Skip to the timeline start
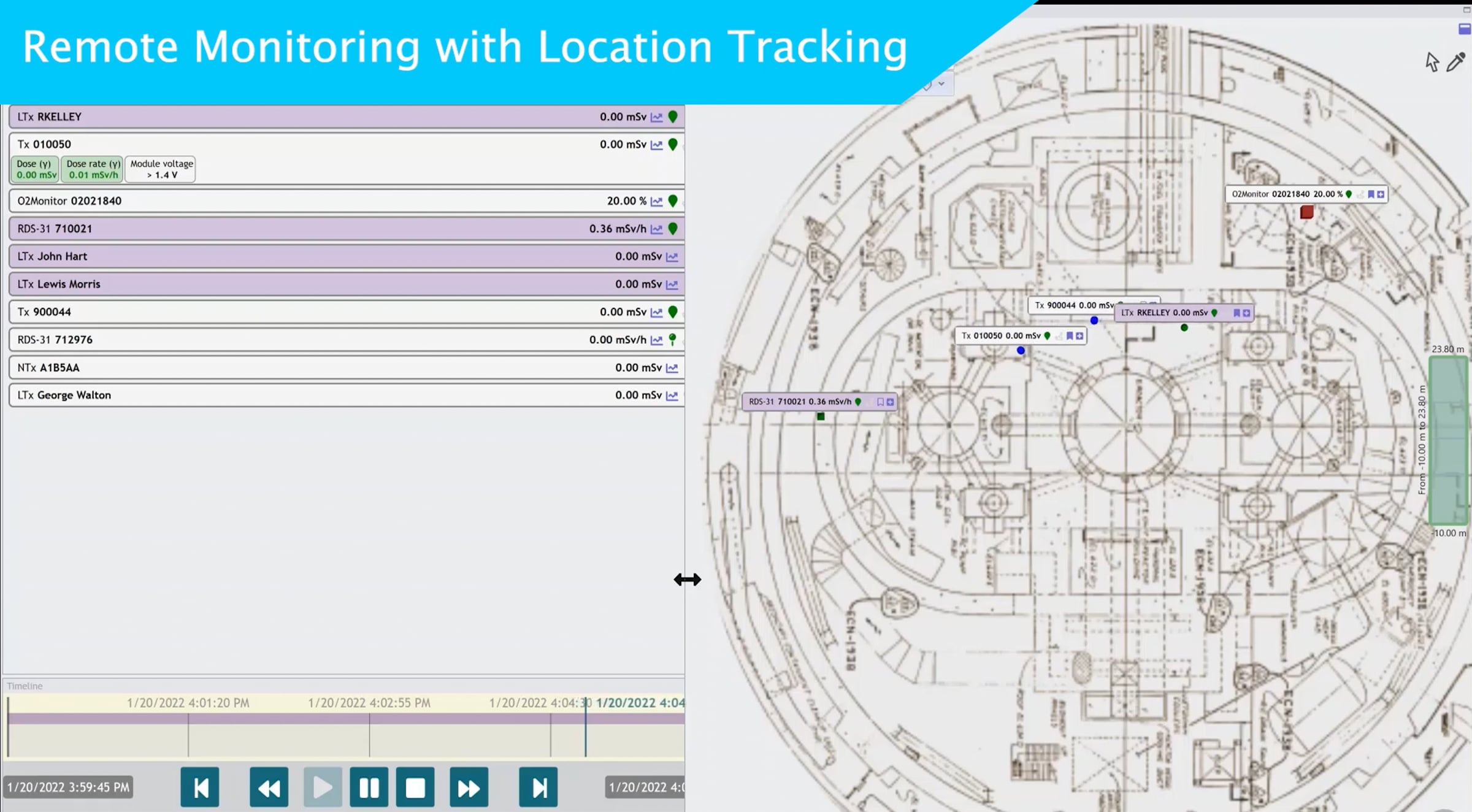Image resolution: width=1472 pixels, height=812 pixels. click(x=200, y=787)
